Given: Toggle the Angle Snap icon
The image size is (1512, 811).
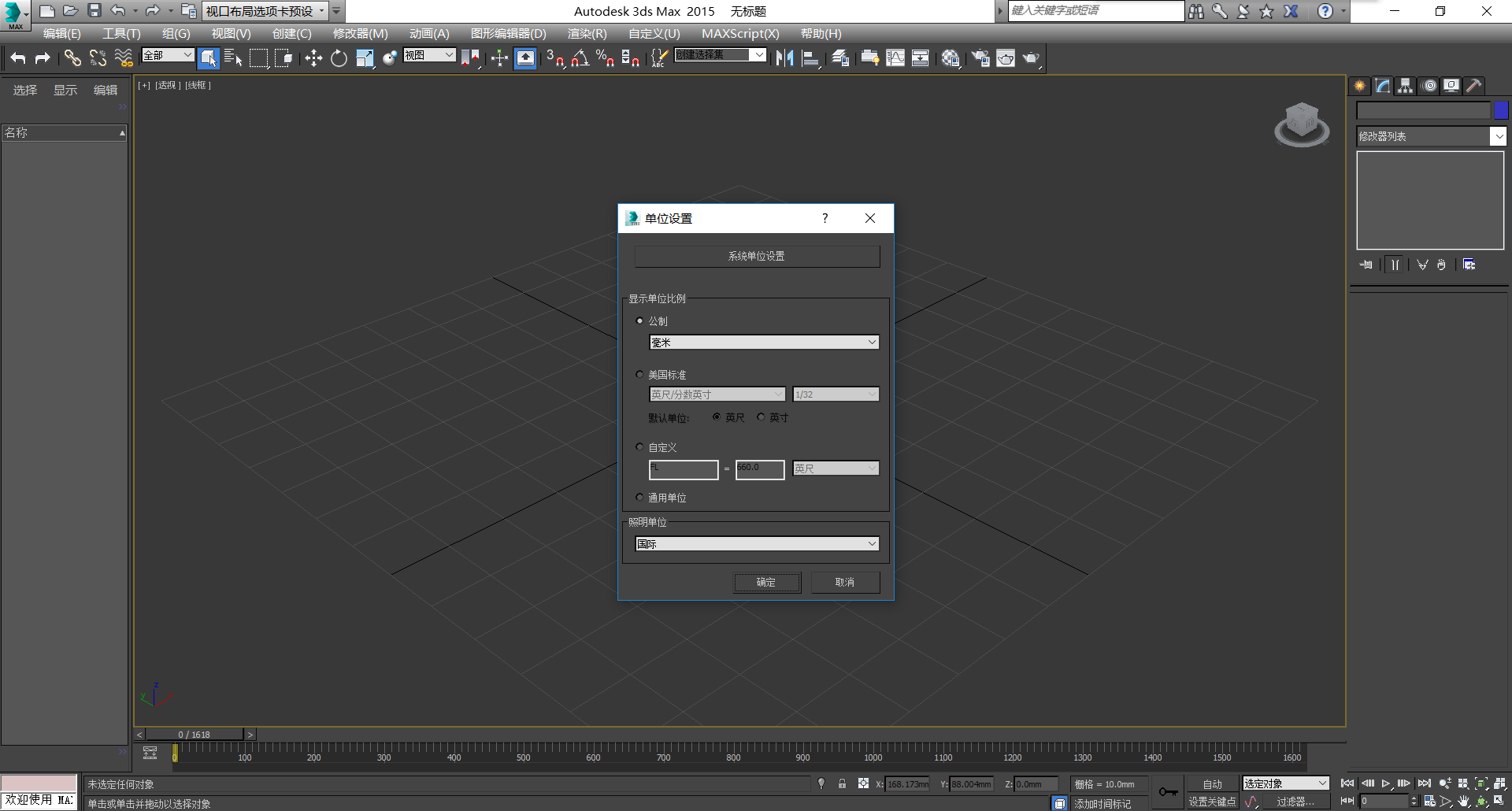Looking at the screenshot, I should click(580, 58).
